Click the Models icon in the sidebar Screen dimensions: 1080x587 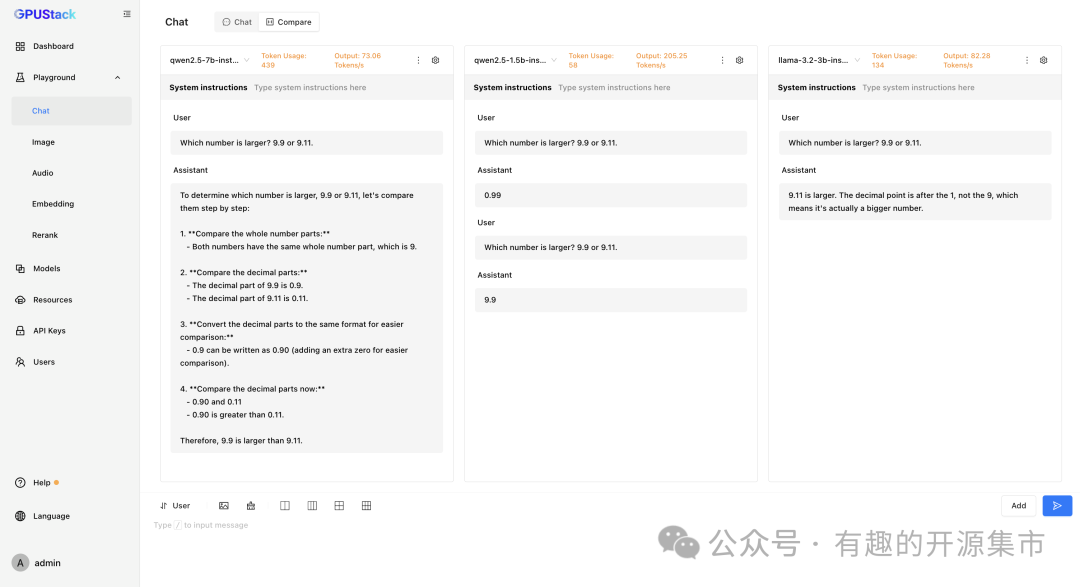[x=20, y=269]
